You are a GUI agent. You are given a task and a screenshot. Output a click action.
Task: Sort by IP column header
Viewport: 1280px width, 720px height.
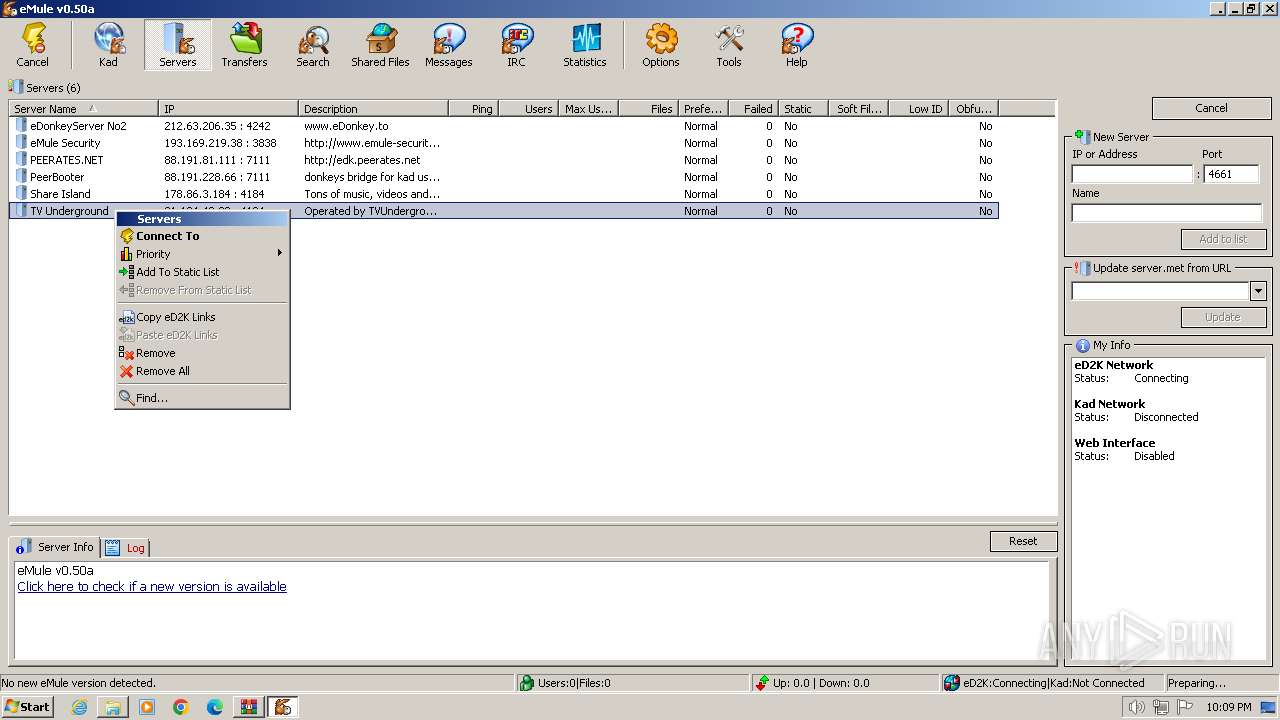pos(229,109)
